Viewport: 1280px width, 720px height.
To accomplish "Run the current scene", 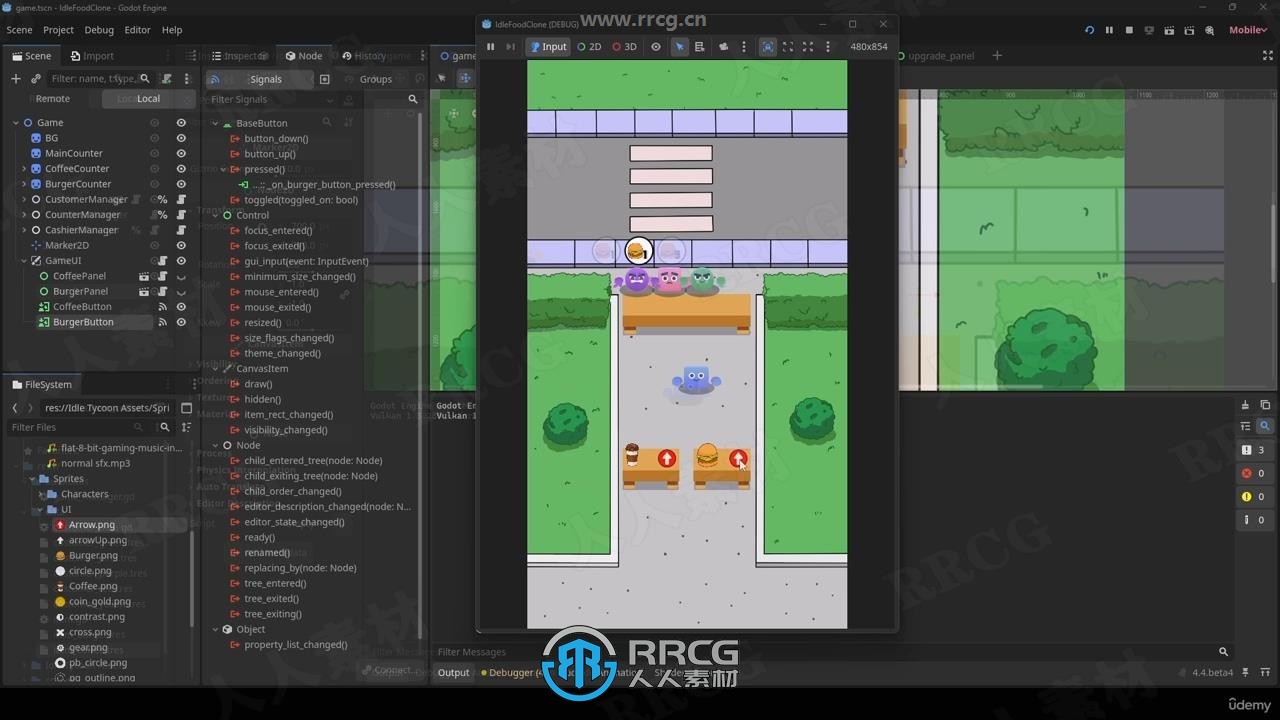I will pos(1169,30).
